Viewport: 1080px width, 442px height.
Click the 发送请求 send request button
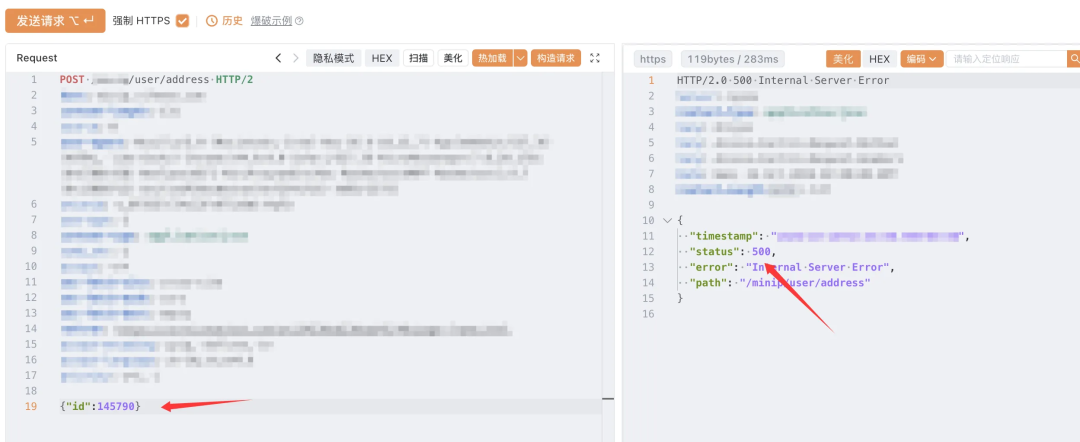coord(55,21)
